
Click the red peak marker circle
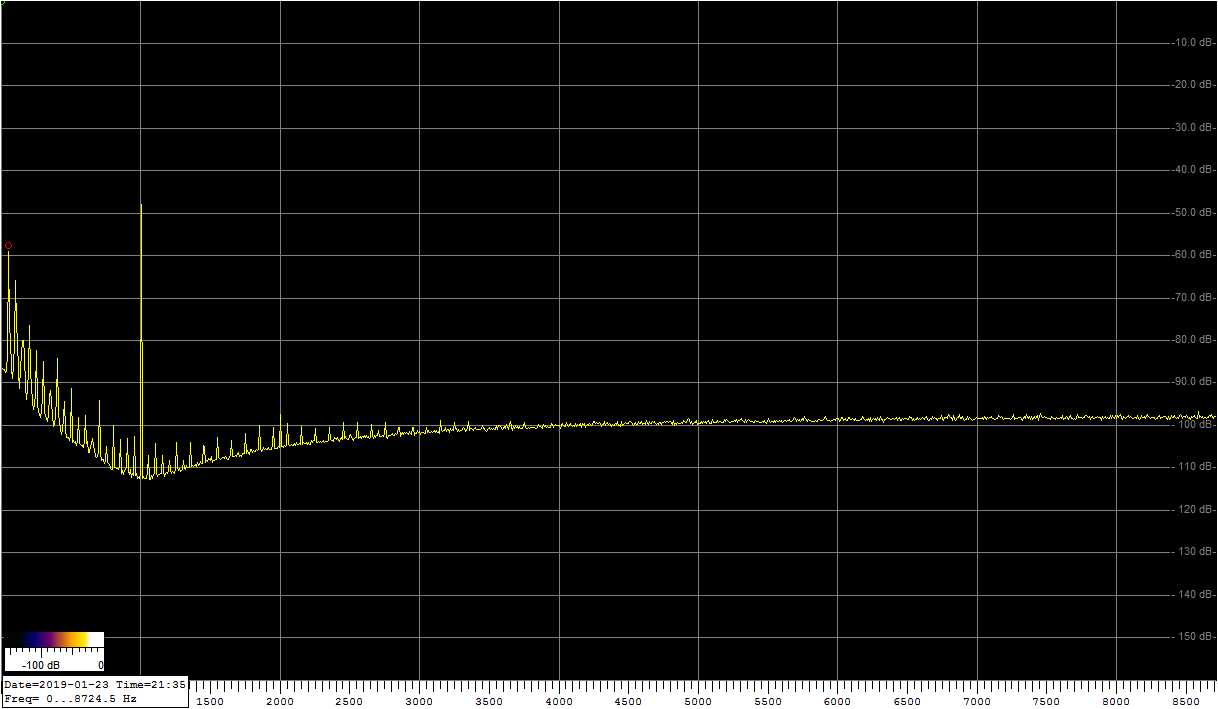tap(8, 245)
